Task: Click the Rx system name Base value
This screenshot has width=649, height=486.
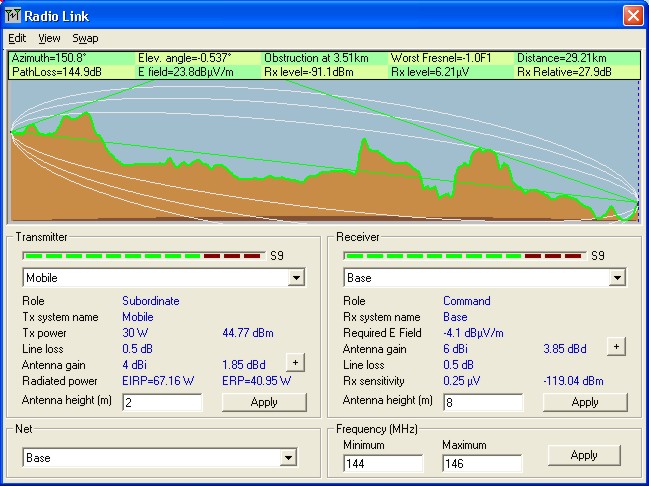Action: point(455,317)
